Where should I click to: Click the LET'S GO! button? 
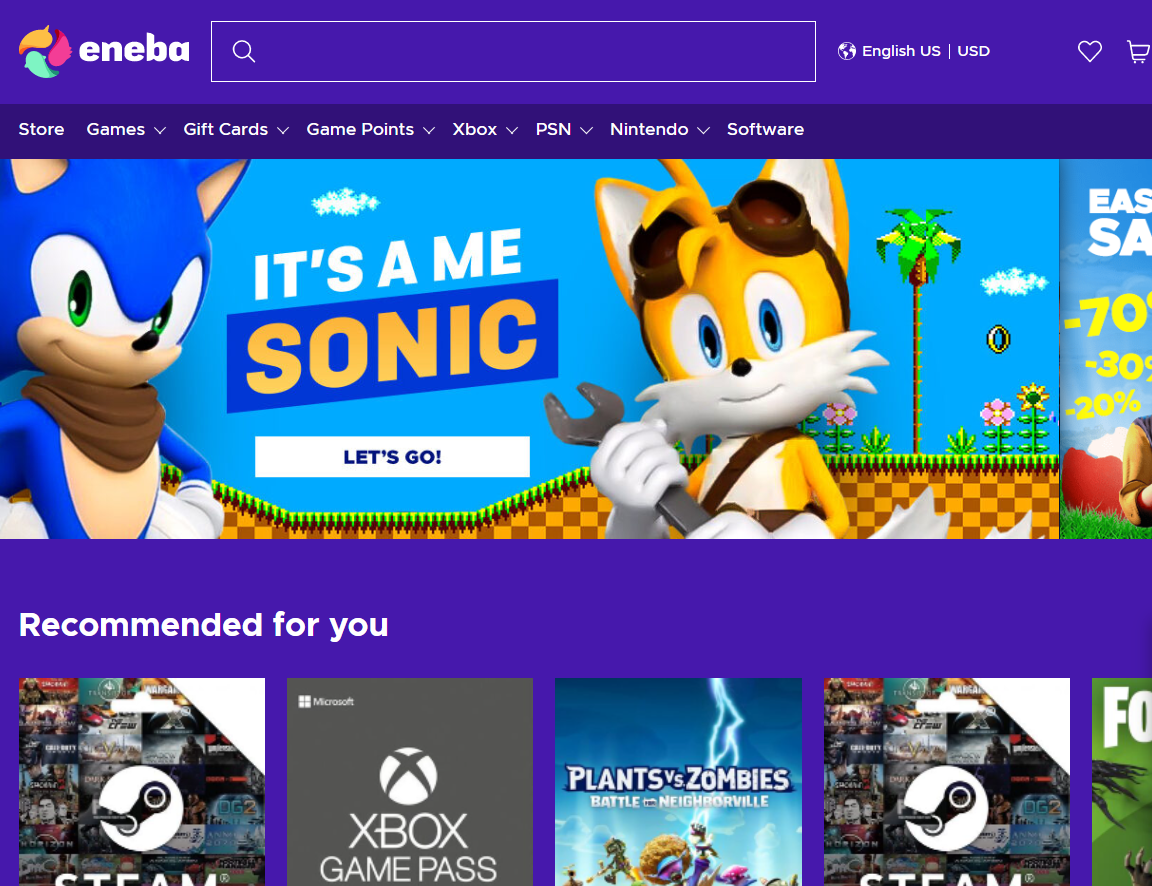click(x=392, y=457)
